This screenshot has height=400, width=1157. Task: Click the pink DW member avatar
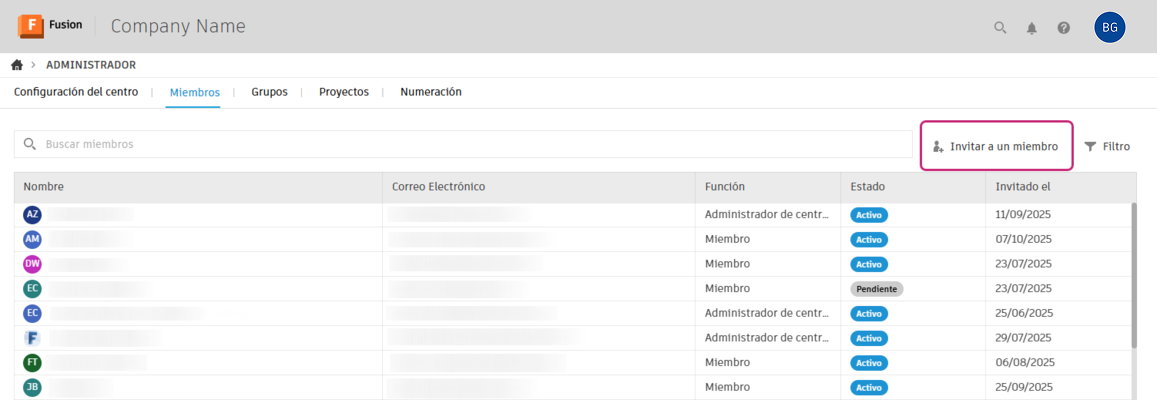click(x=32, y=264)
